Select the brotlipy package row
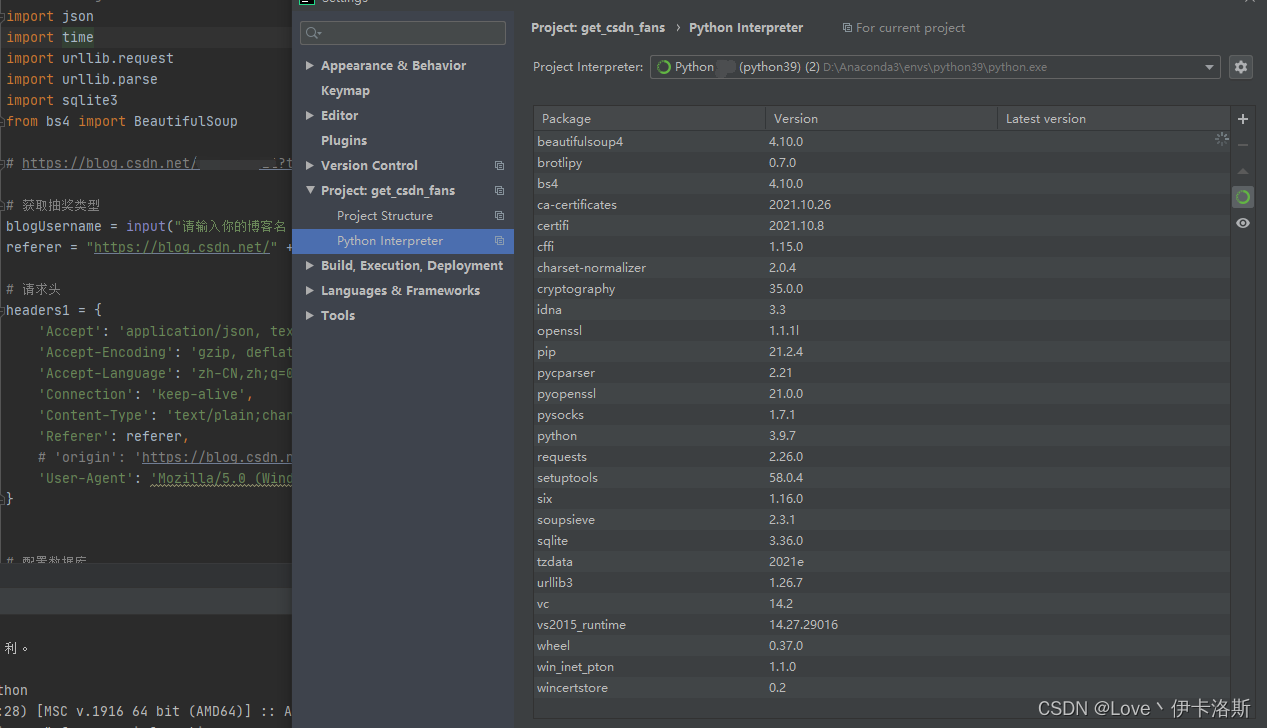 pyautogui.click(x=881, y=162)
